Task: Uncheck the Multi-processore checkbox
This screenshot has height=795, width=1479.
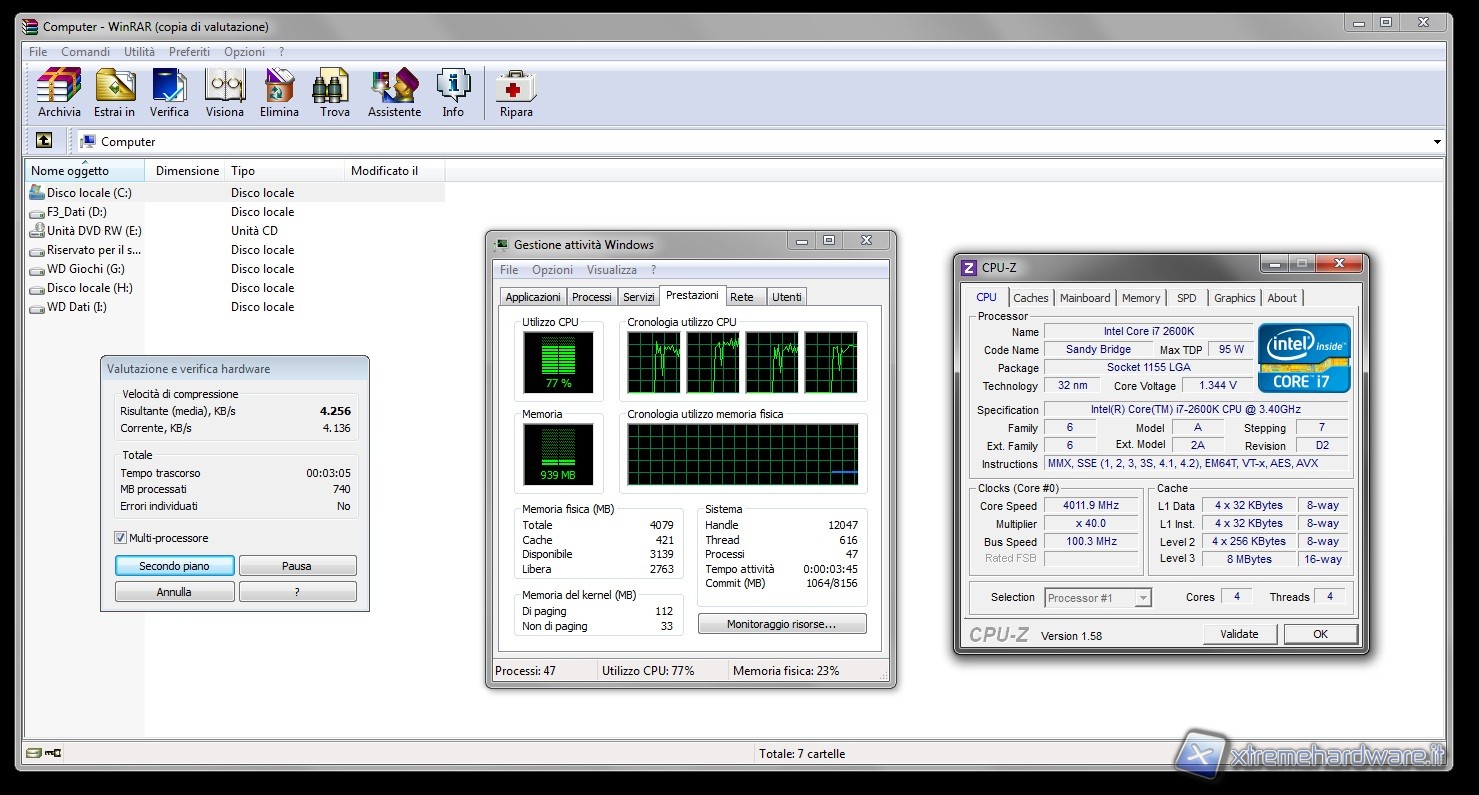Action: coord(121,538)
